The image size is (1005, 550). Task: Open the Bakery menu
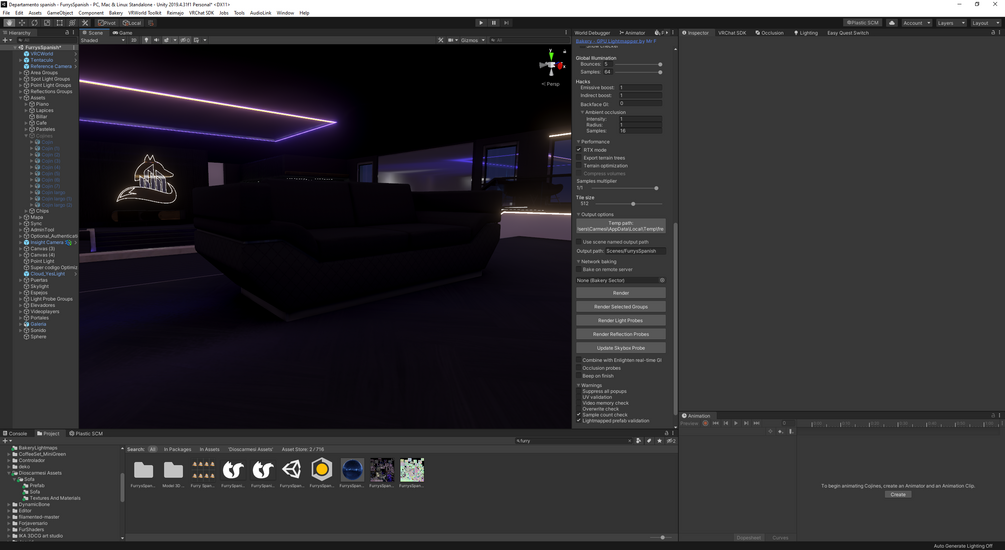pyautogui.click(x=115, y=13)
